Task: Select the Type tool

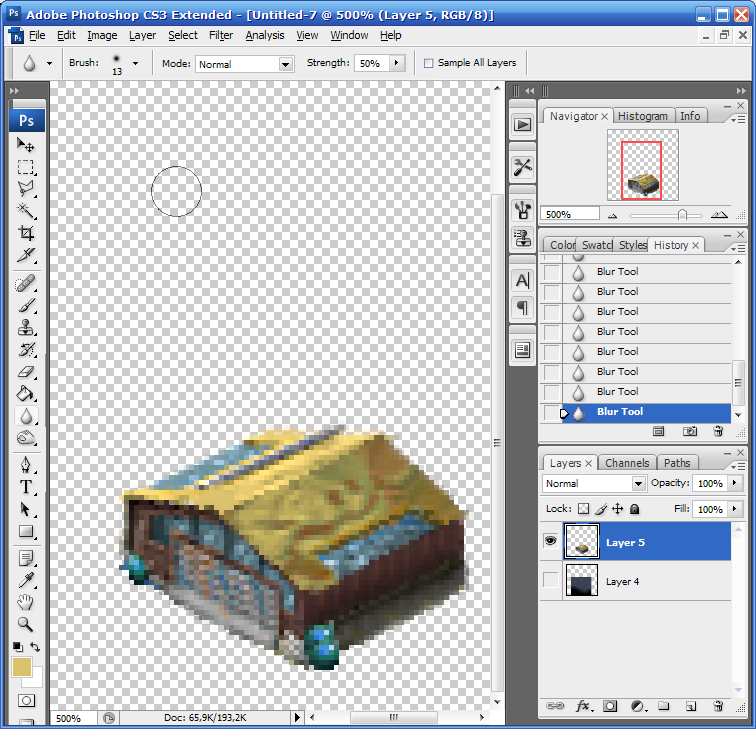Action: 26,487
